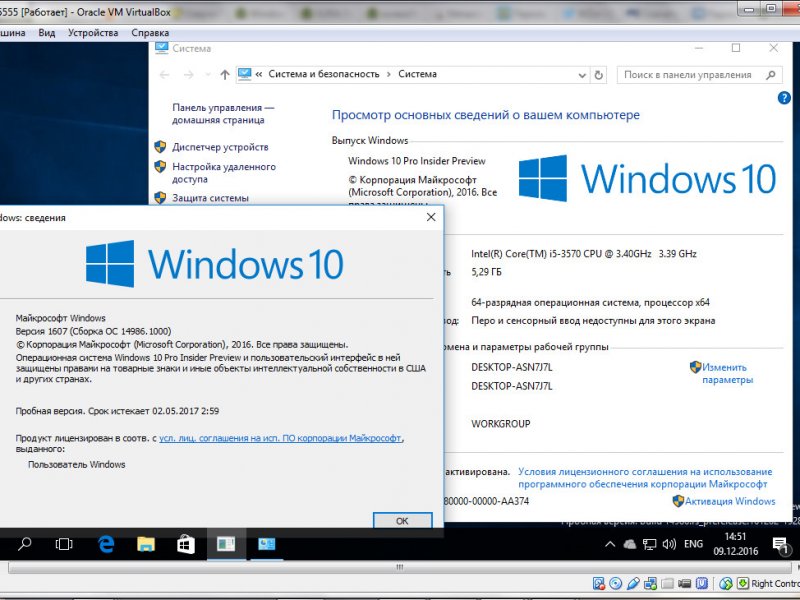Open recent locations dropdown next to forward arrow
Viewport: 800px width, 600px height.
(208, 75)
